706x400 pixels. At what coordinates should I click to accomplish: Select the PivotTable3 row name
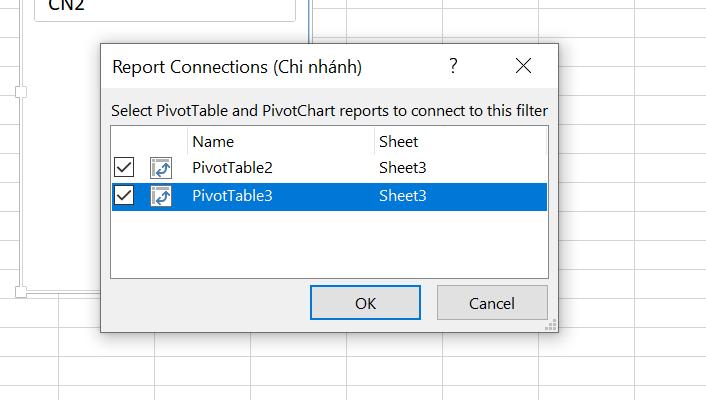(x=232, y=196)
